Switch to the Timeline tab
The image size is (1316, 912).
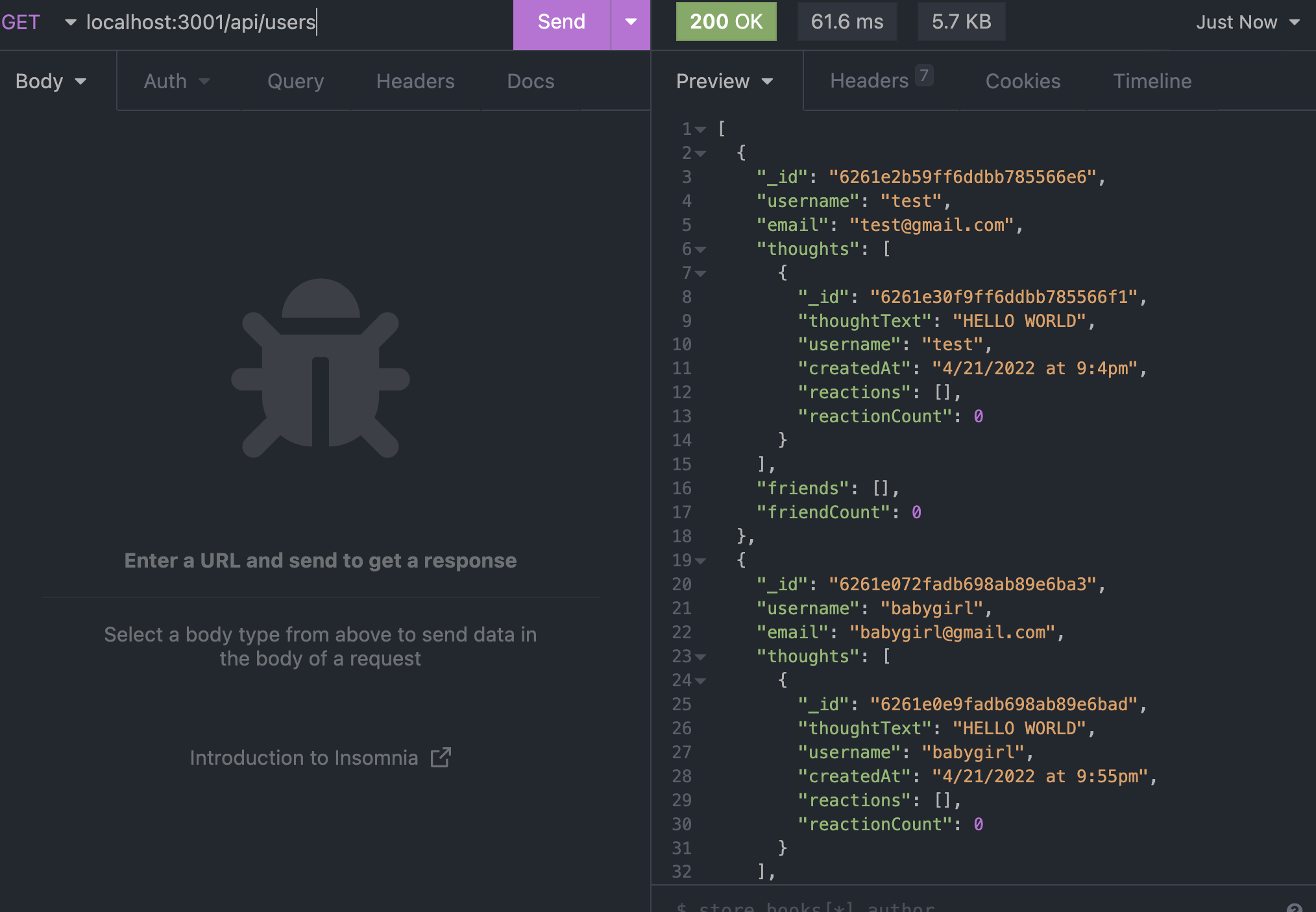[1152, 80]
